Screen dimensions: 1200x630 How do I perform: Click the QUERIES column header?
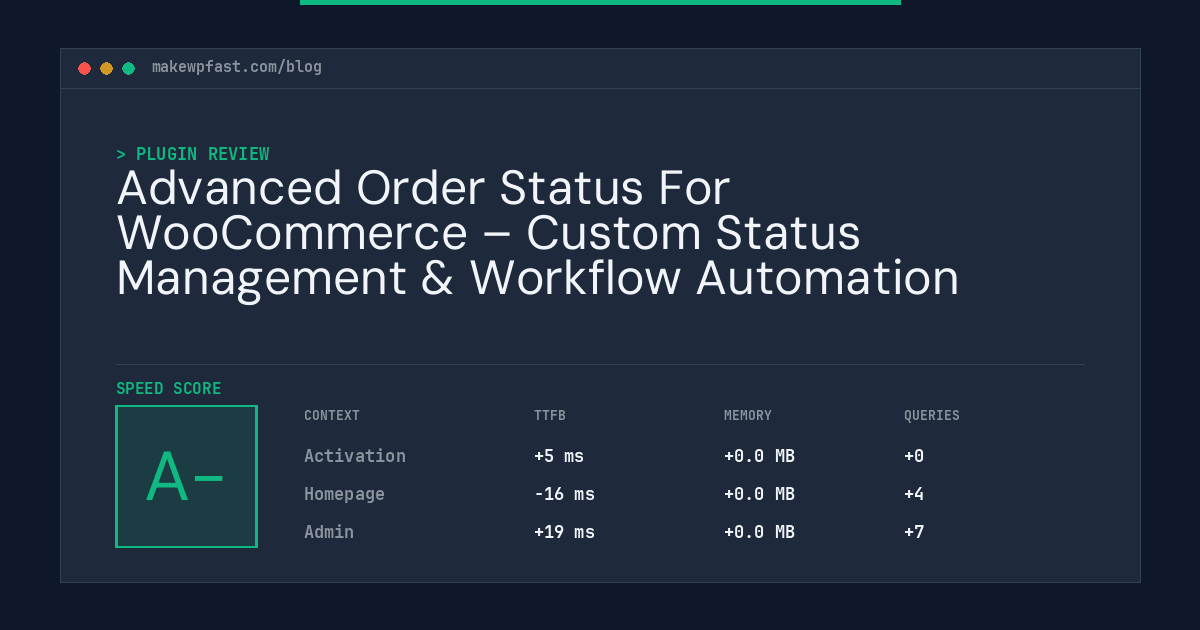(x=932, y=415)
